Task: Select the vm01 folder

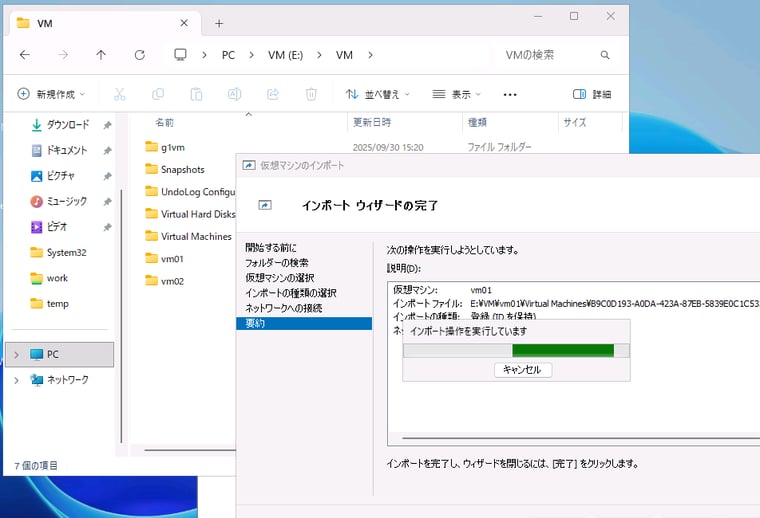Action: pyautogui.click(x=164, y=258)
